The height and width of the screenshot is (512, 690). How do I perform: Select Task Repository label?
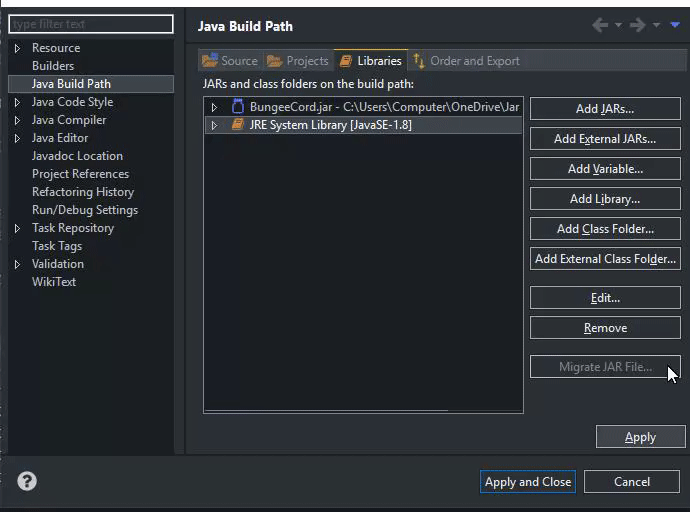click(73, 228)
